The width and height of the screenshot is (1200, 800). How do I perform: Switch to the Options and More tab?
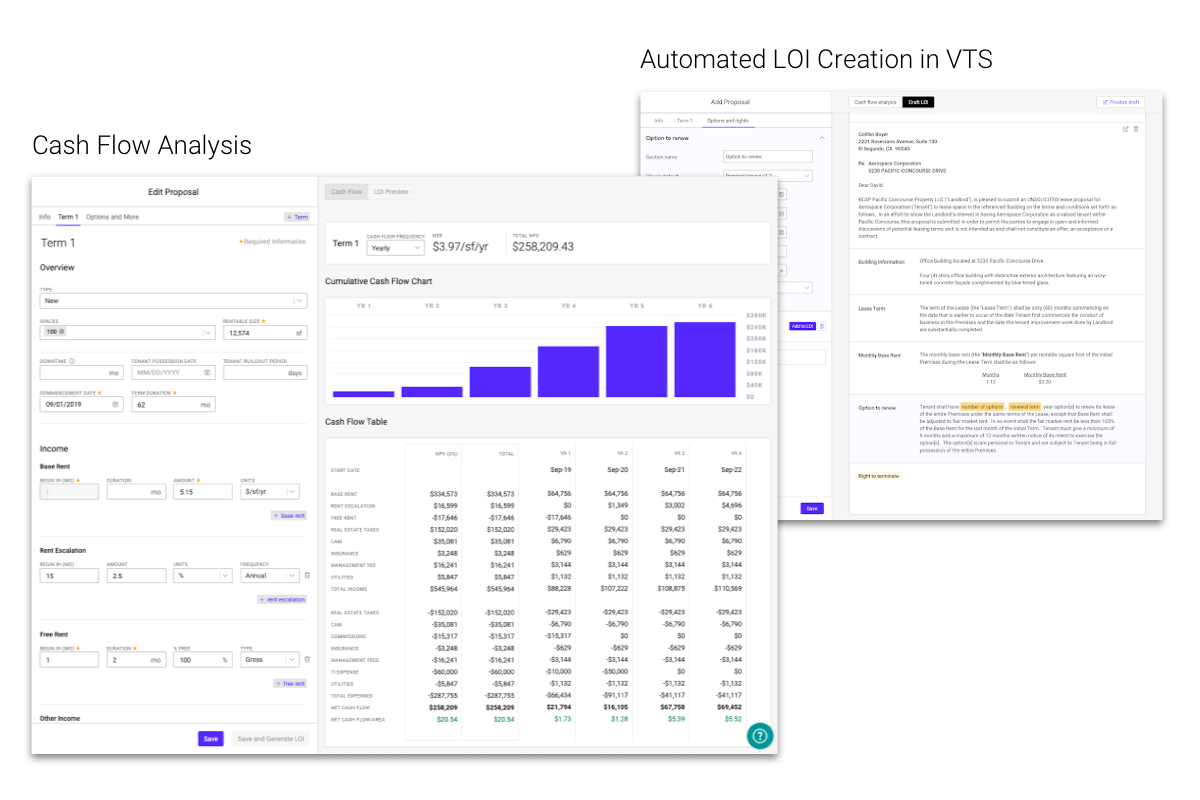[x=112, y=217]
